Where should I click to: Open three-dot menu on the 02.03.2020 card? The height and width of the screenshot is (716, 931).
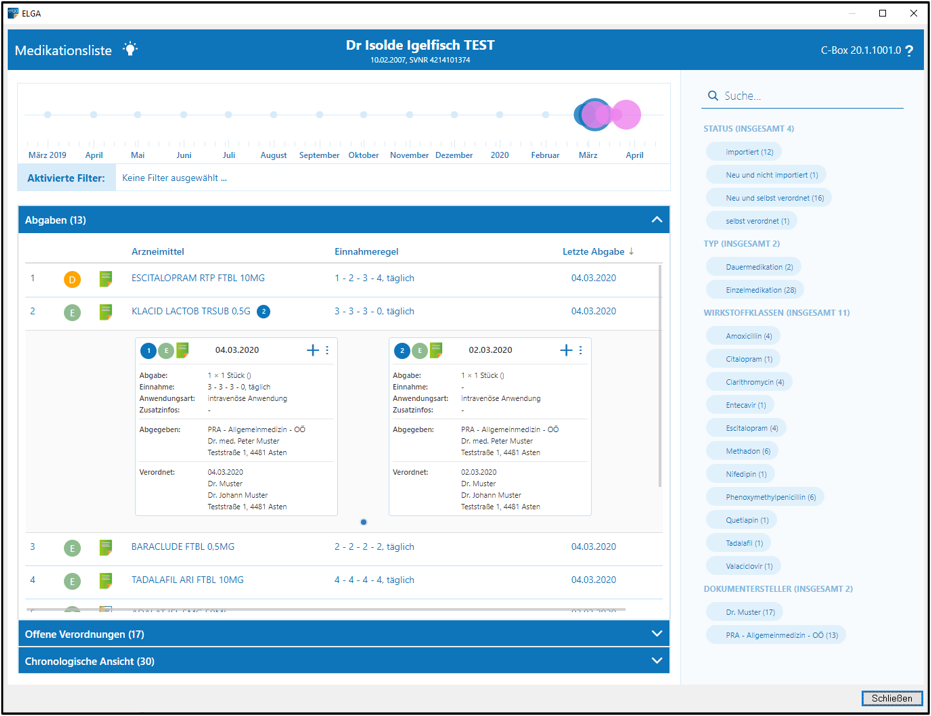(x=581, y=350)
